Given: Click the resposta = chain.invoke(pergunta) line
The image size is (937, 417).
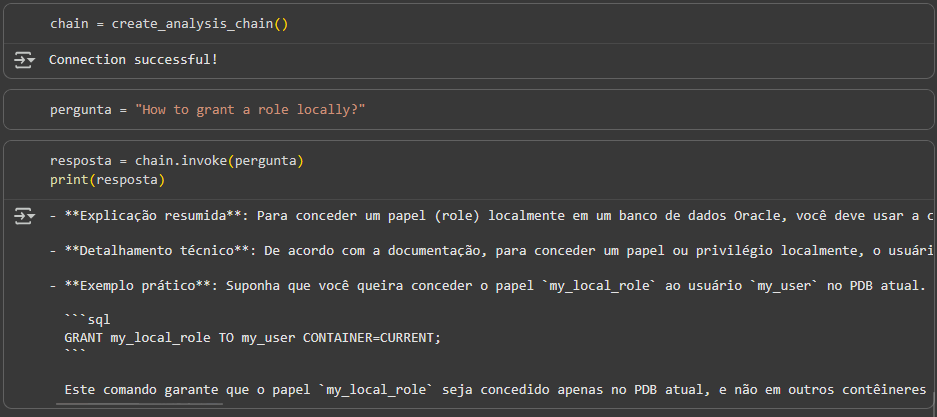Looking at the screenshot, I should coord(176,161).
